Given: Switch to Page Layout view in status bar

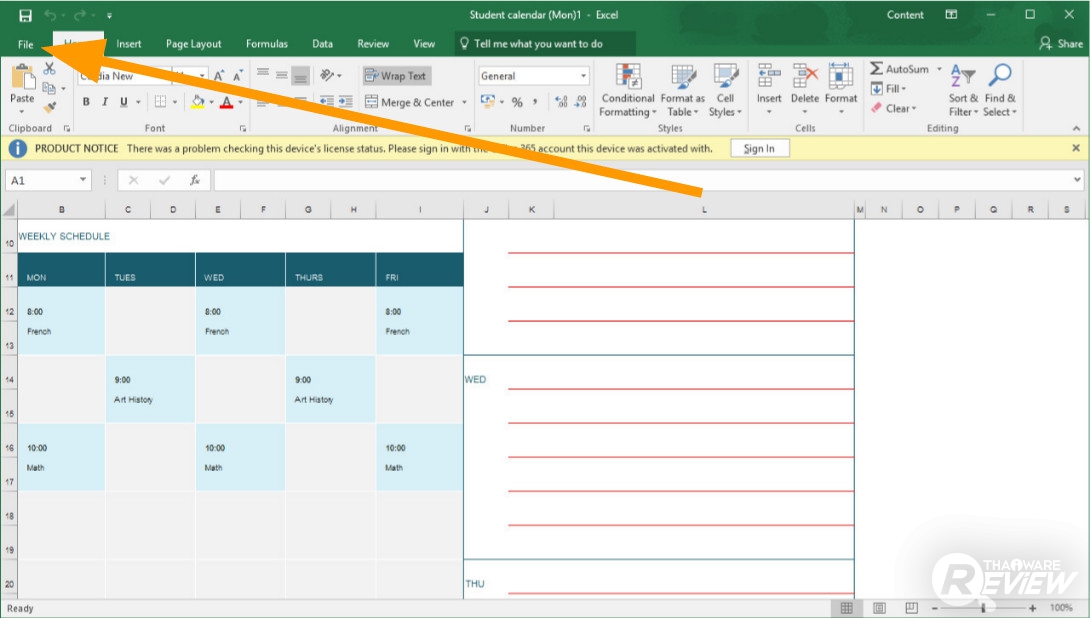Looking at the screenshot, I should [x=879, y=608].
